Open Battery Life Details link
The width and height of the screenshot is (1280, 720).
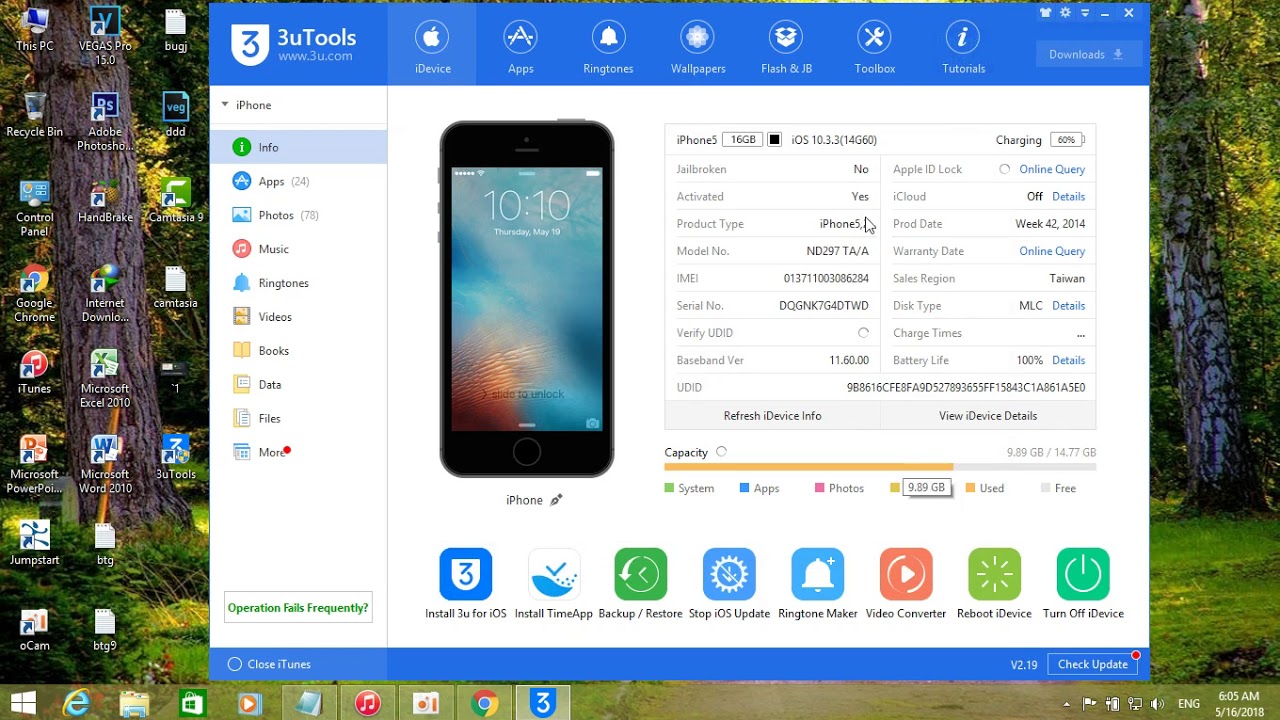point(1068,360)
